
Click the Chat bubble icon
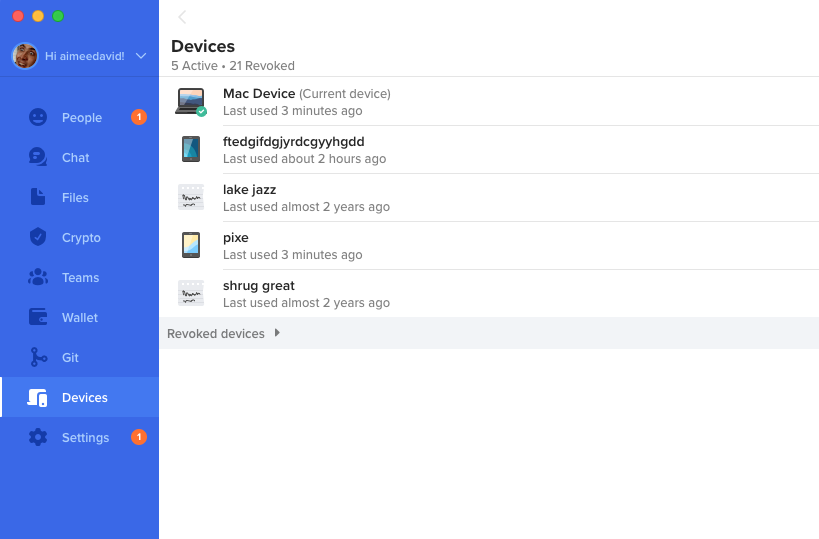(x=38, y=157)
